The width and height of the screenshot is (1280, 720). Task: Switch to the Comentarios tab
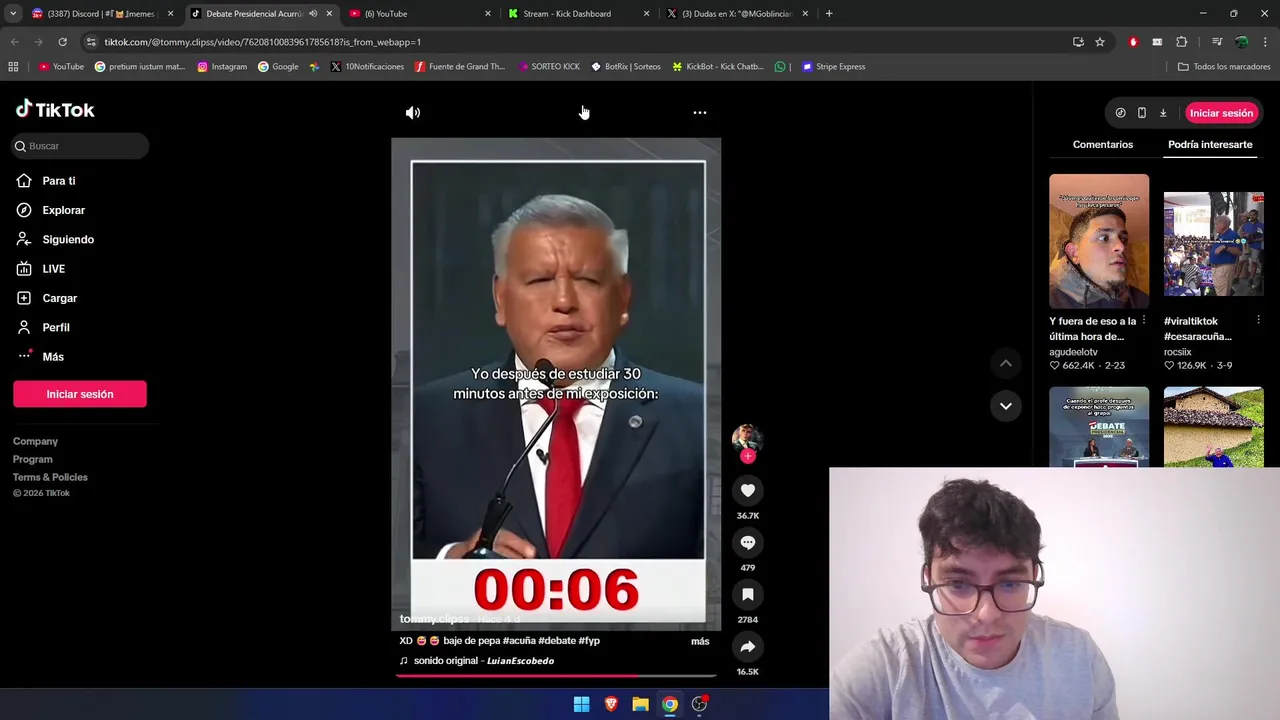[x=1103, y=144]
